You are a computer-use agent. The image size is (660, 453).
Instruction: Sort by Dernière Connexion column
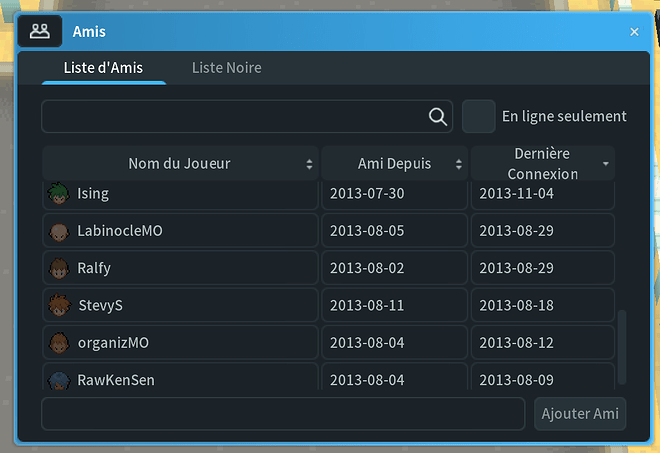click(x=543, y=163)
